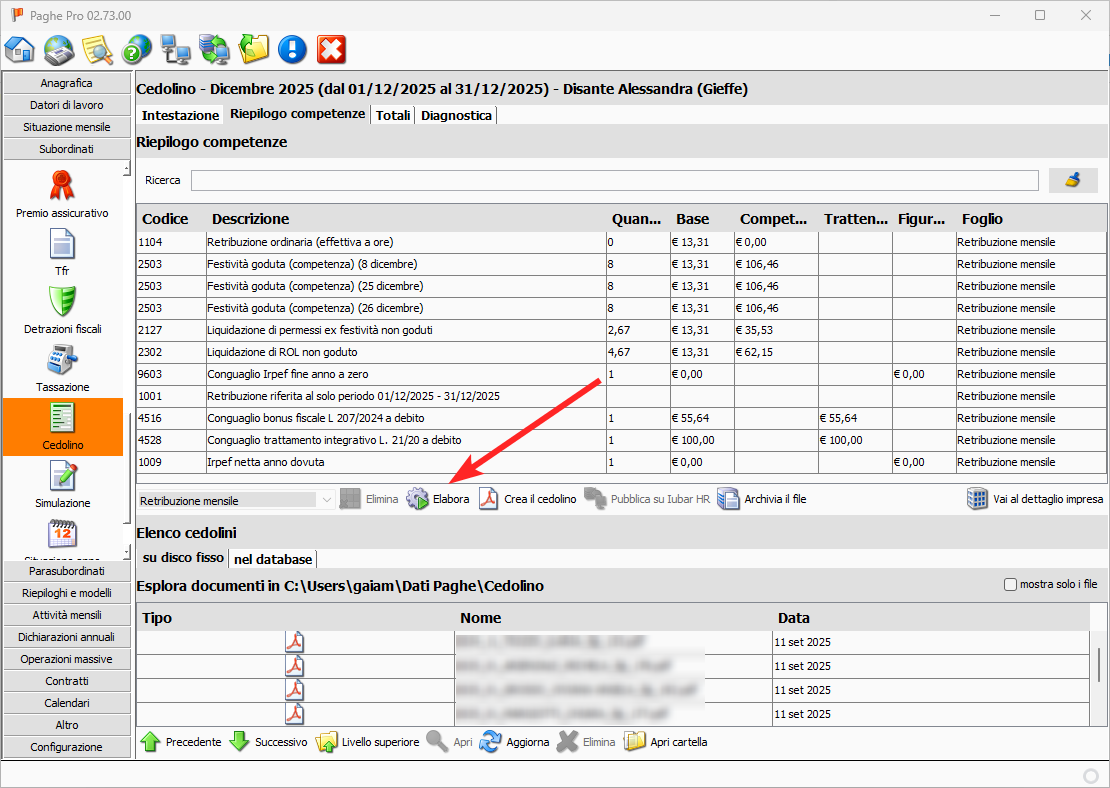Click the red X close icon in toolbar
Screen dimensions: 1110x788
331,49
